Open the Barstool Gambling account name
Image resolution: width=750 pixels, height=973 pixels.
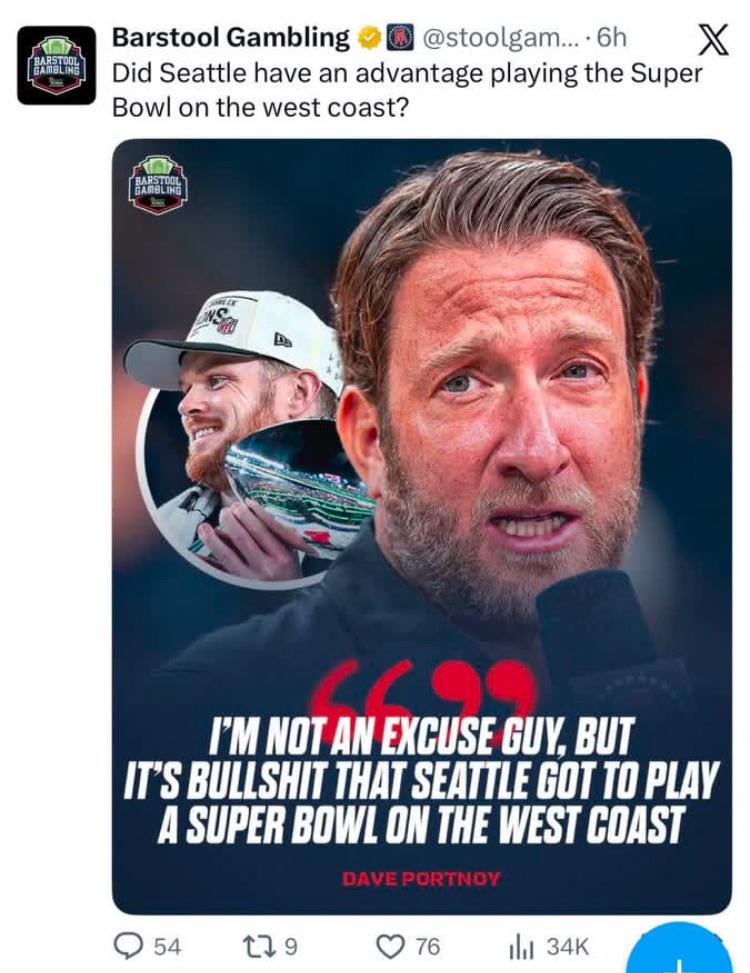(x=229, y=38)
